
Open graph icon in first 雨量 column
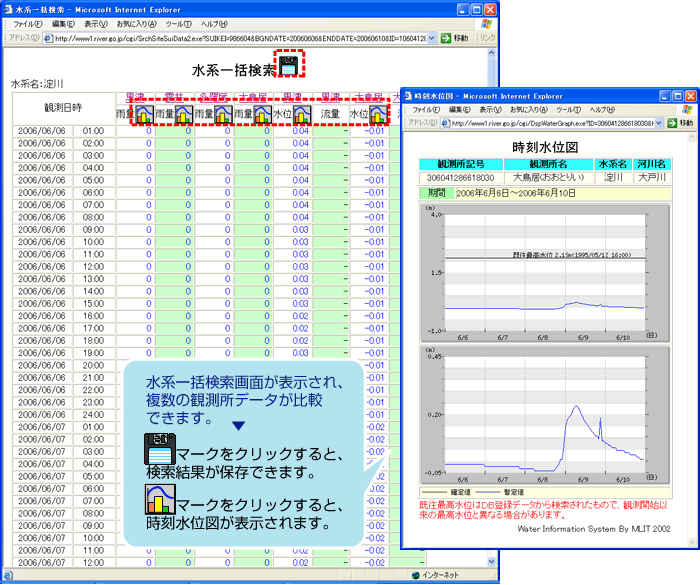click(x=145, y=115)
